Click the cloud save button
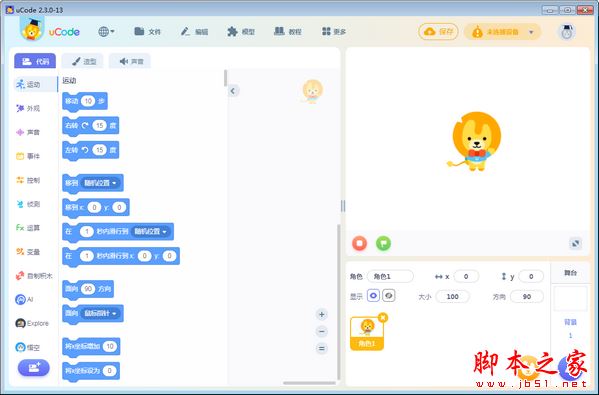Screen dimensions: 599x395 point(438,32)
